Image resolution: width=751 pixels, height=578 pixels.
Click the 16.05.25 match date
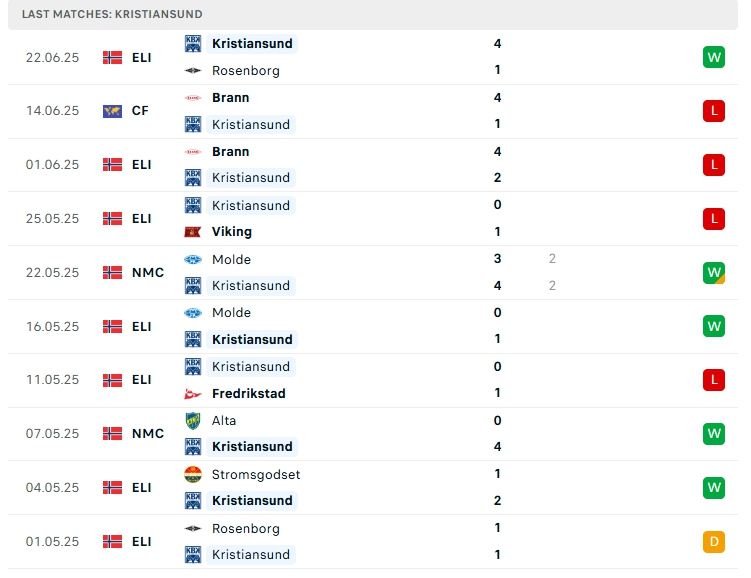pyautogui.click(x=52, y=326)
